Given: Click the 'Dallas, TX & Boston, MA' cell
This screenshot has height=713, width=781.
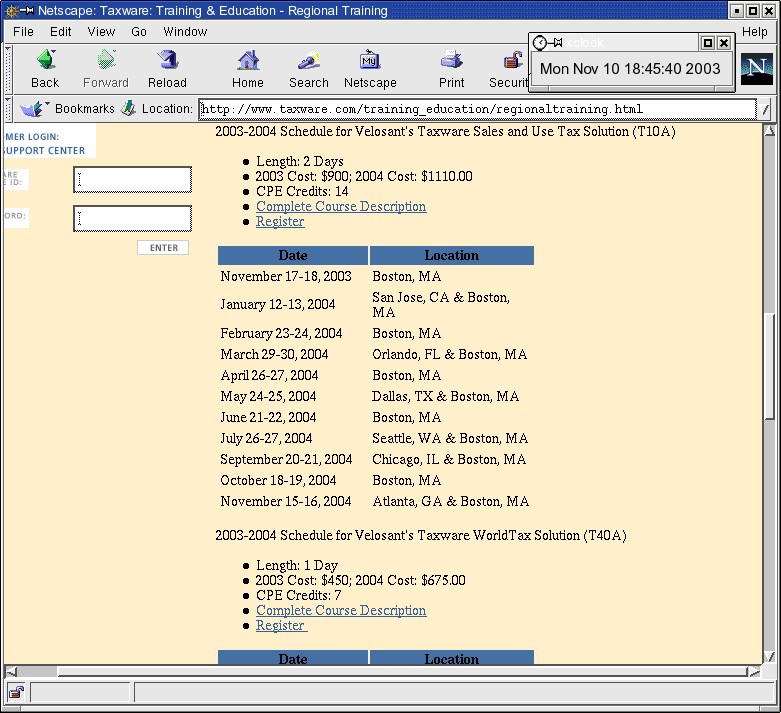Looking at the screenshot, I should coord(445,396).
